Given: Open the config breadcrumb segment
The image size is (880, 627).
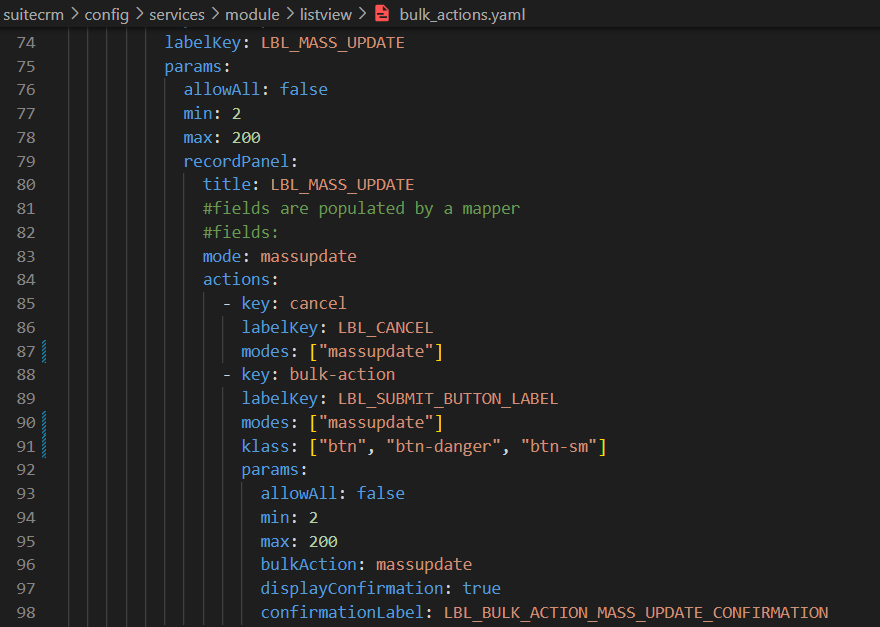Looking at the screenshot, I should pyautogui.click(x=107, y=14).
